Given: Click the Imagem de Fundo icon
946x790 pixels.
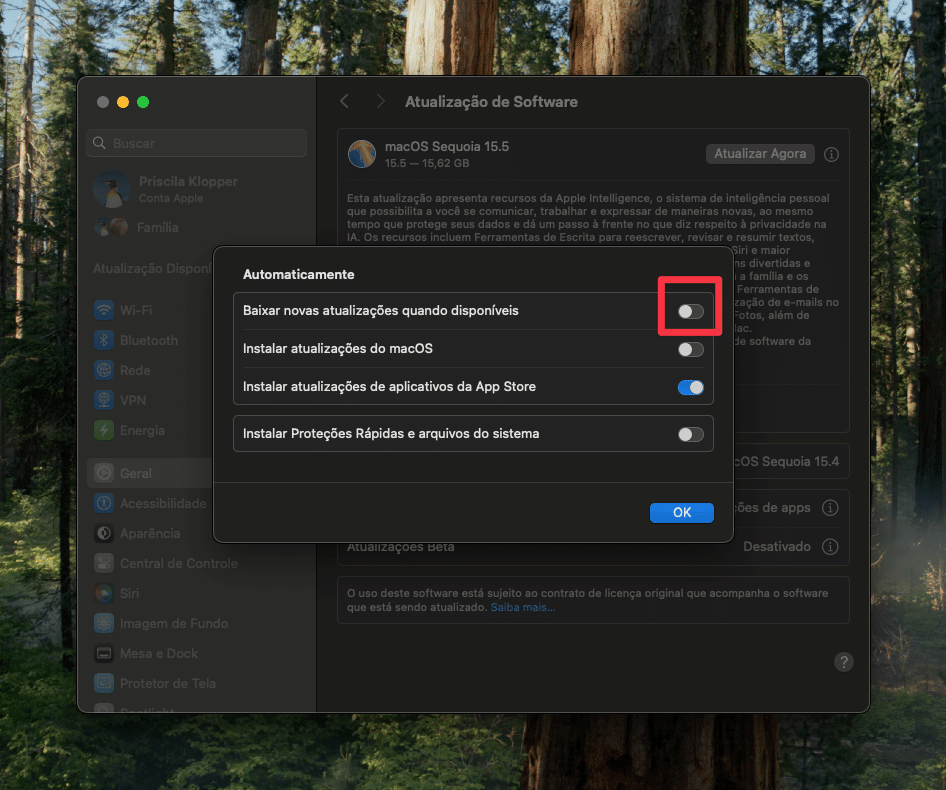Looking at the screenshot, I should click(x=104, y=623).
